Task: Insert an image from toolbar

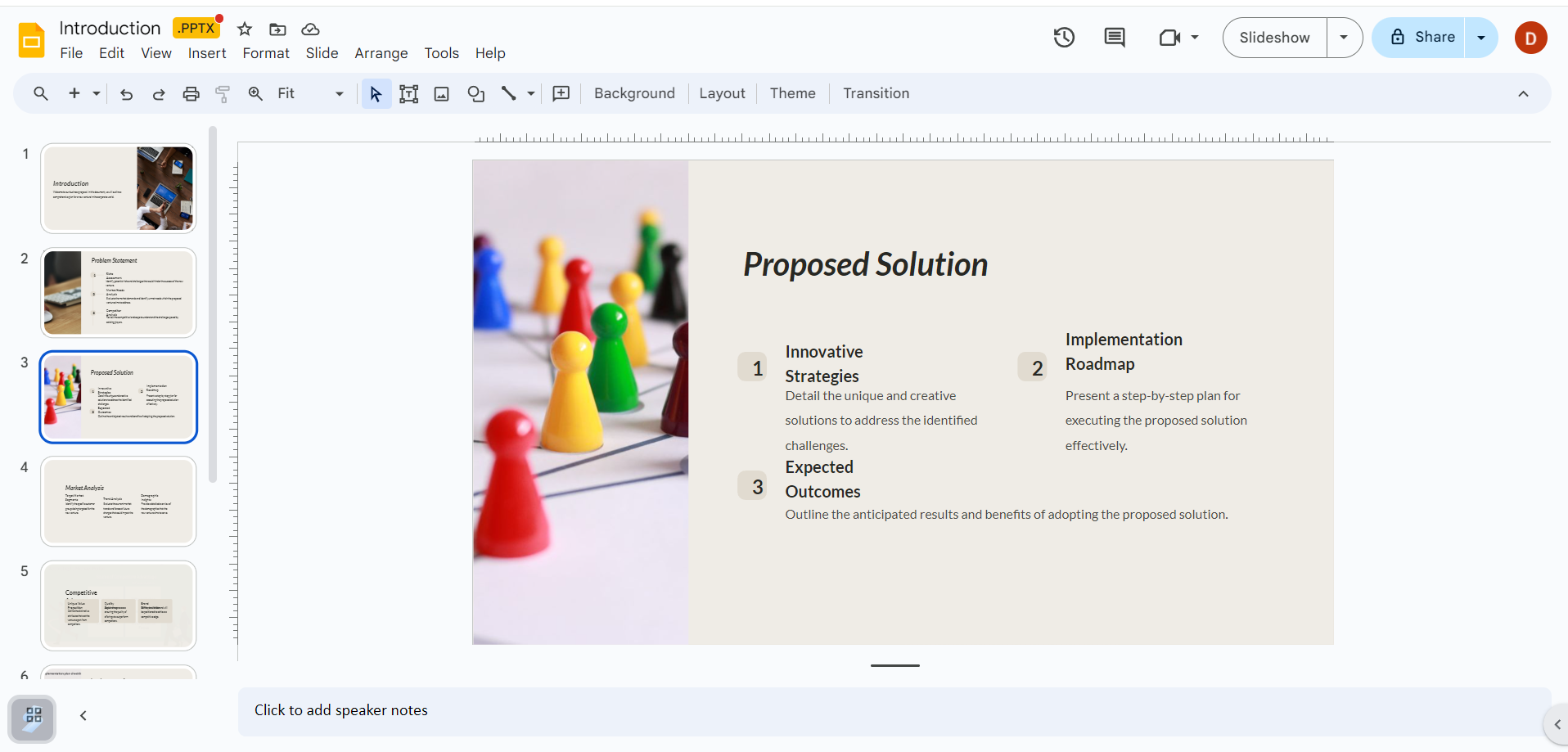Action: pyautogui.click(x=442, y=93)
